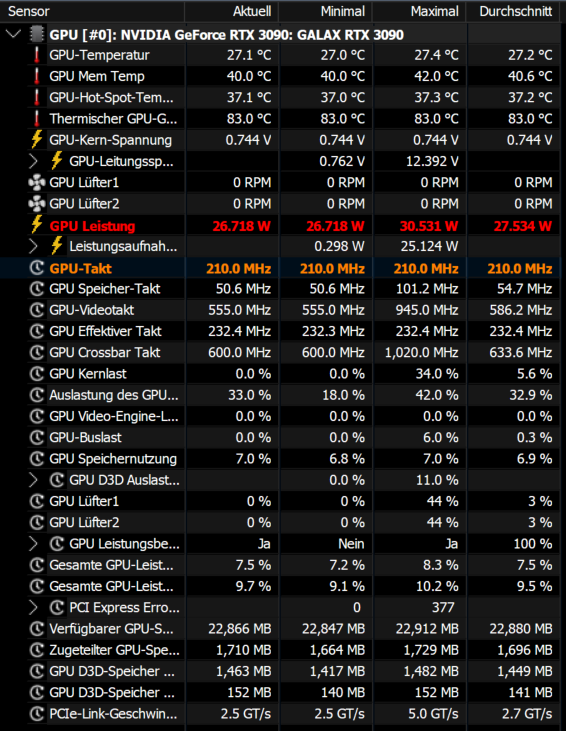The height and width of the screenshot is (731, 566).
Task: Expand the GPU D3D Auslast... row
Action: tap(33, 480)
